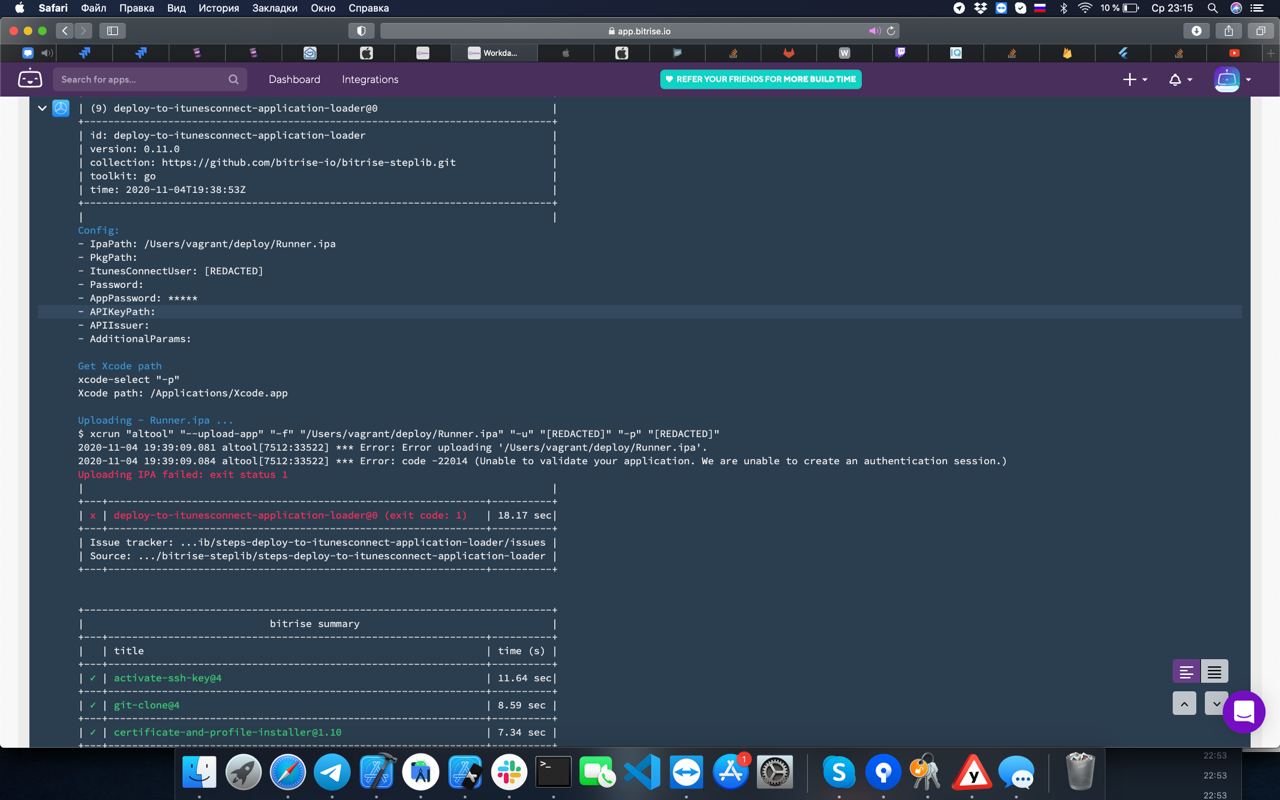The width and height of the screenshot is (1280, 800).
Task: Switch to full-width log lines icon
Action: click(x=1214, y=672)
